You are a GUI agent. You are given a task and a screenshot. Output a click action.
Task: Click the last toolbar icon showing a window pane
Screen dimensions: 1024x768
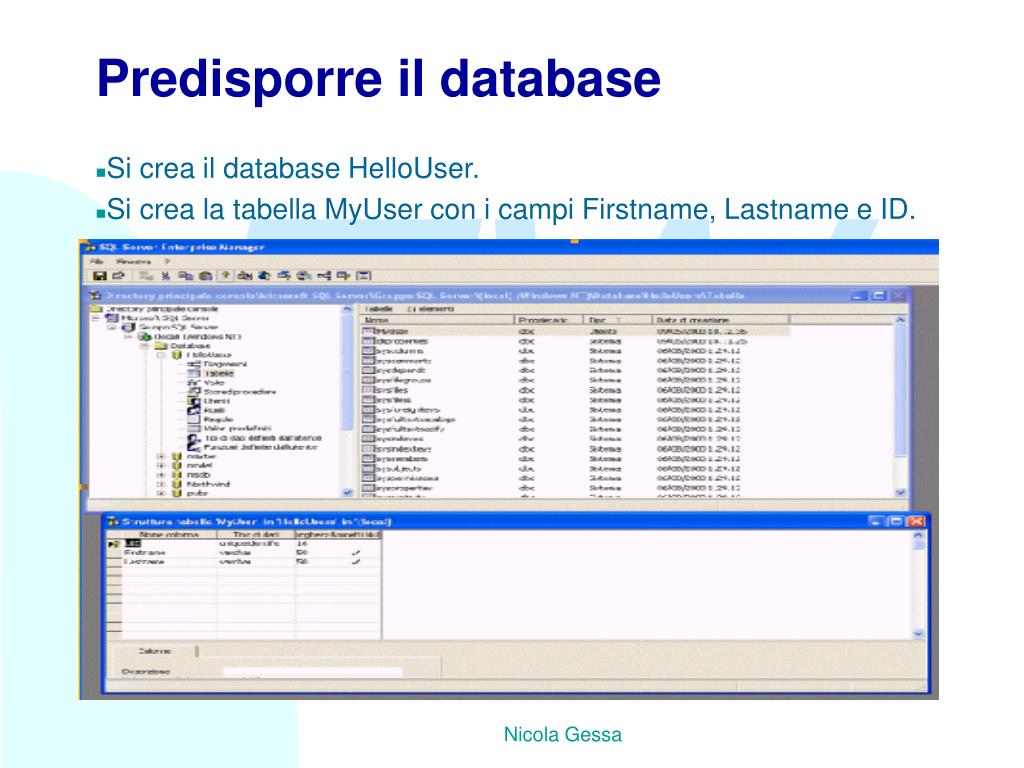pyautogui.click(x=364, y=276)
